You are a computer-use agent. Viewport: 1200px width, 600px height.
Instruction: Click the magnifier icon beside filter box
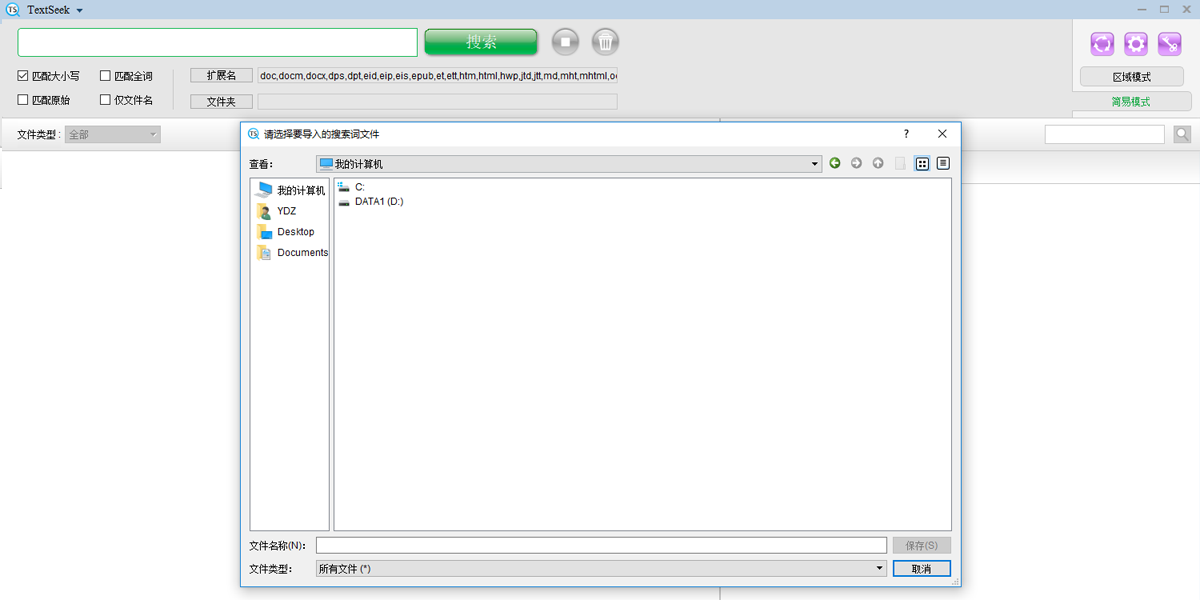click(1182, 134)
